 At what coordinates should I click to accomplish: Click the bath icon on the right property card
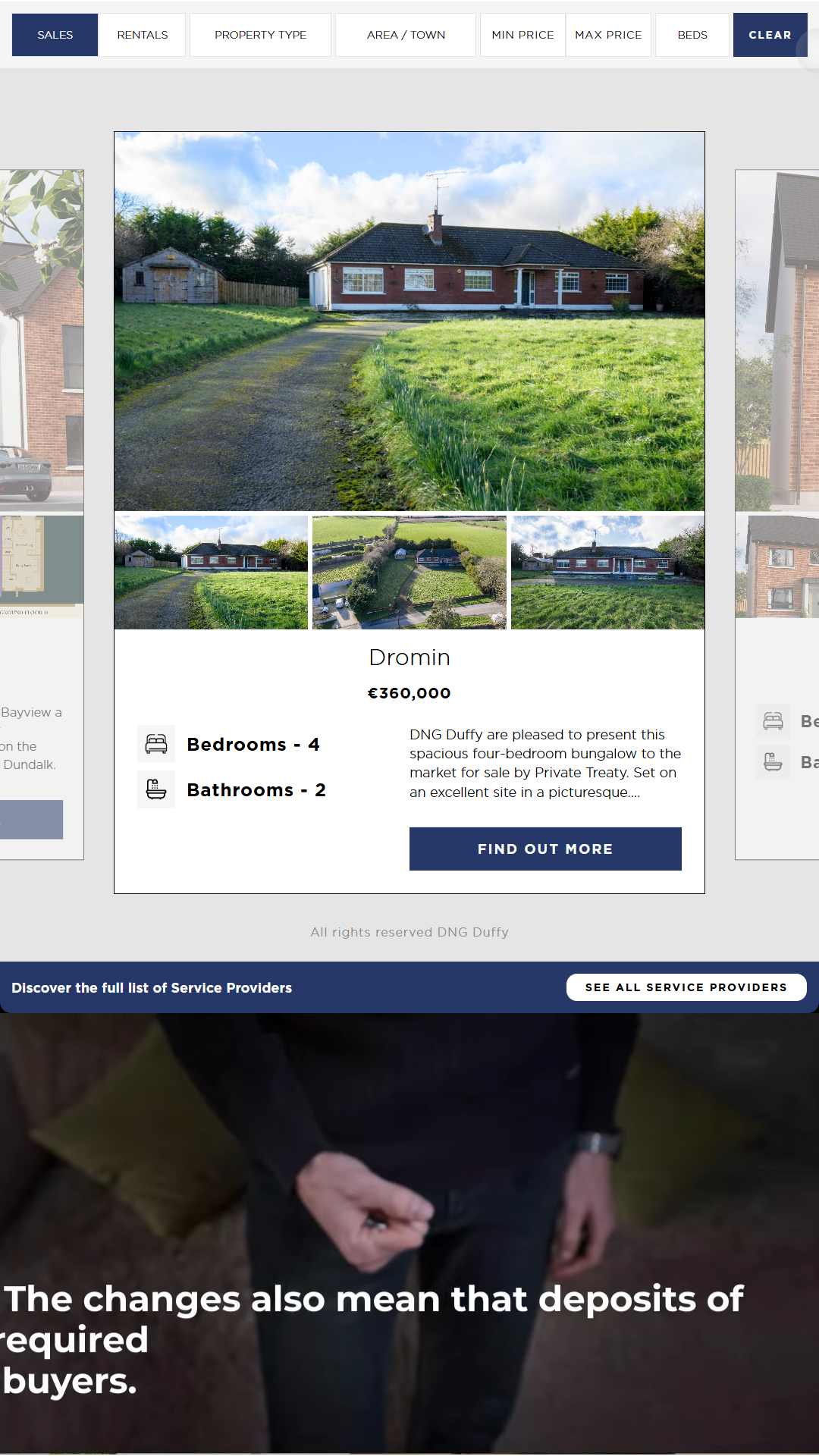(773, 761)
